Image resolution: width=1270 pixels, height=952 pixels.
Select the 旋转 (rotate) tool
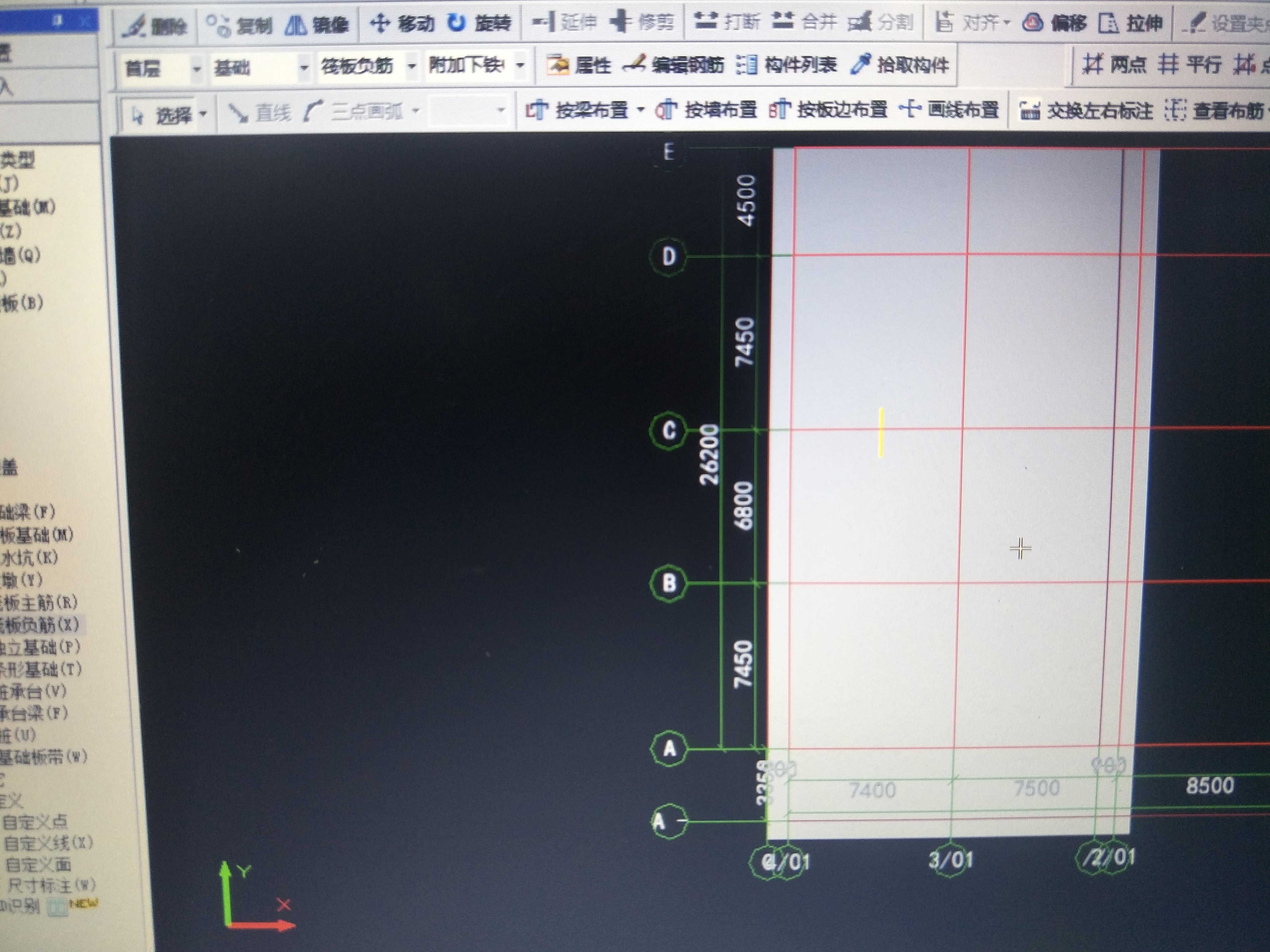[x=479, y=23]
